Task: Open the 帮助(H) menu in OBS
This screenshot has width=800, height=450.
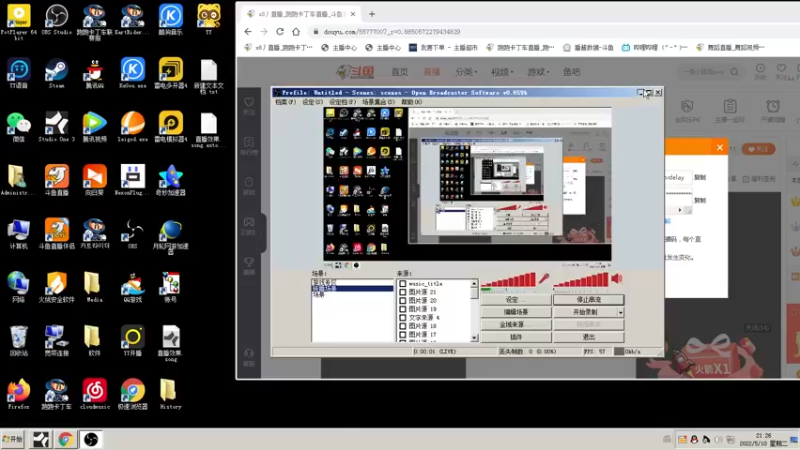Action: coord(411,102)
